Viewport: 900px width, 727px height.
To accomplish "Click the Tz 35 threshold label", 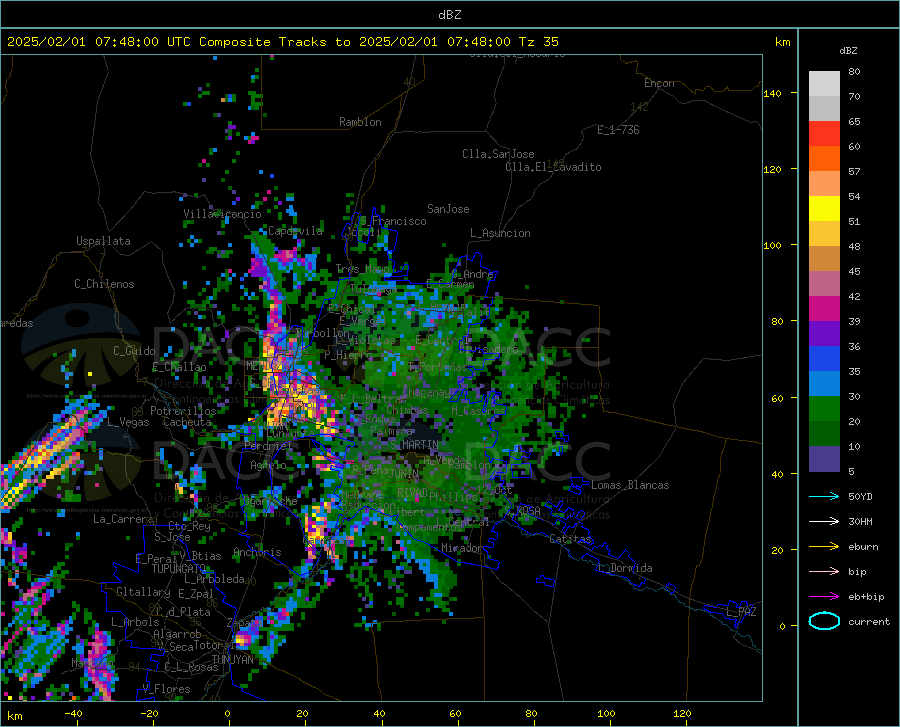I will click(539, 42).
